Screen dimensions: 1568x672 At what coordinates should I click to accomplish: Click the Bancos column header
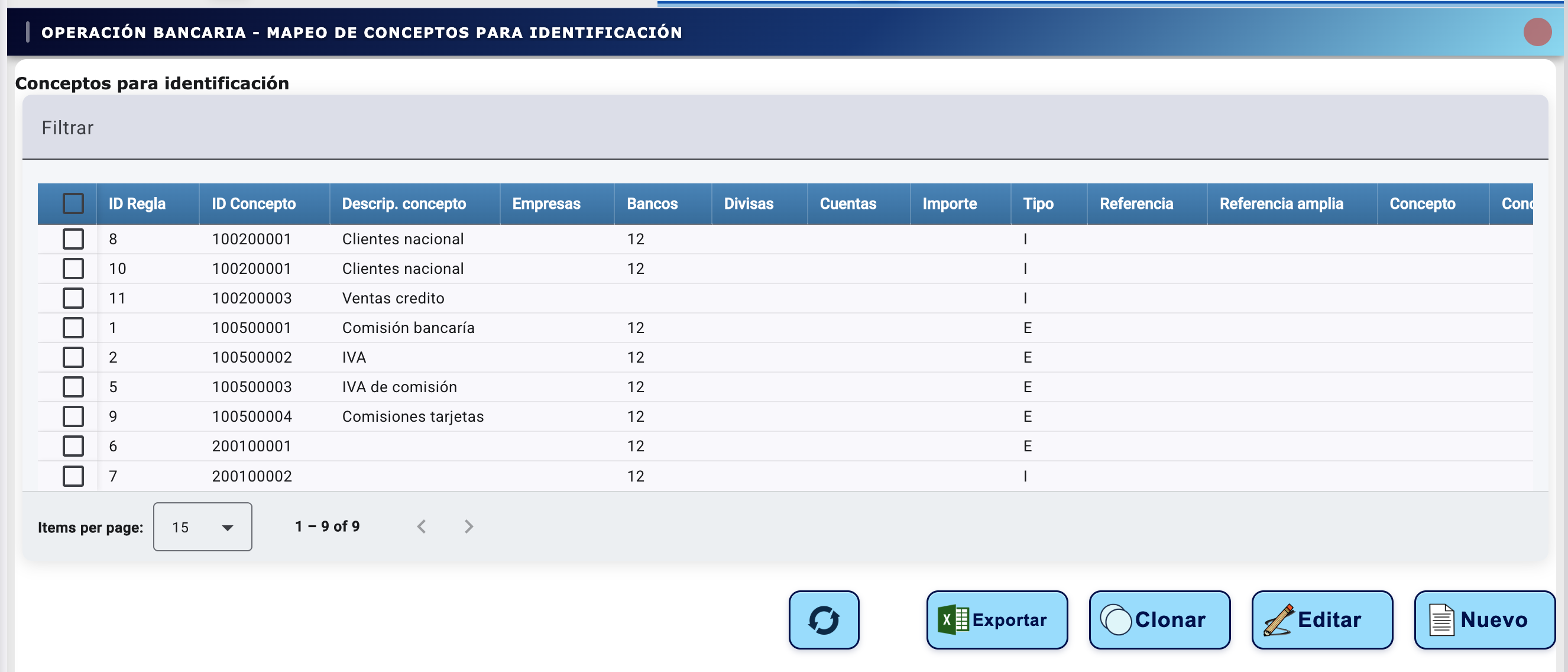coord(652,203)
